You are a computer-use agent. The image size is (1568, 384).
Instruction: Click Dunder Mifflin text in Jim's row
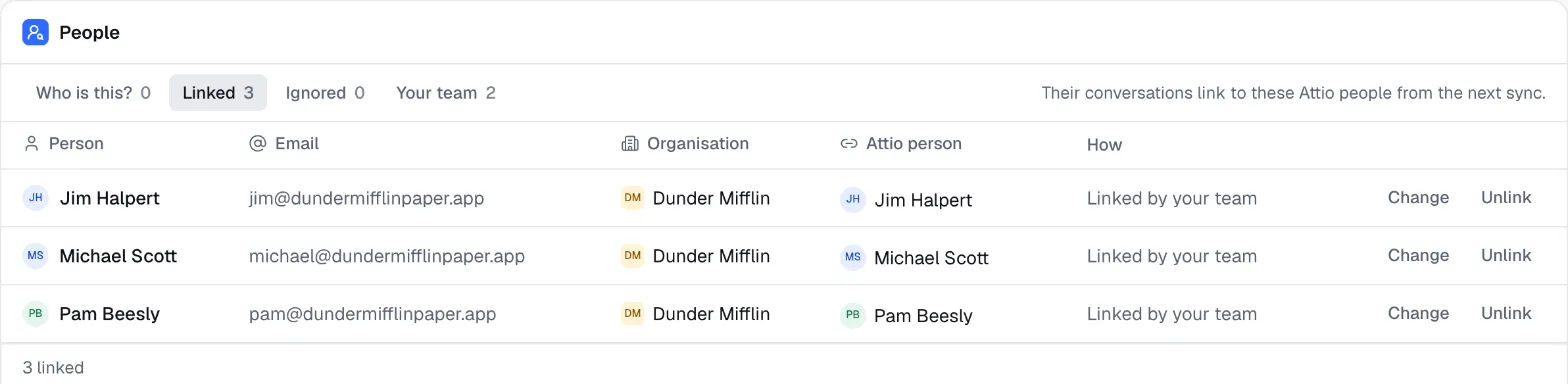pyautogui.click(x=711, y=198)
